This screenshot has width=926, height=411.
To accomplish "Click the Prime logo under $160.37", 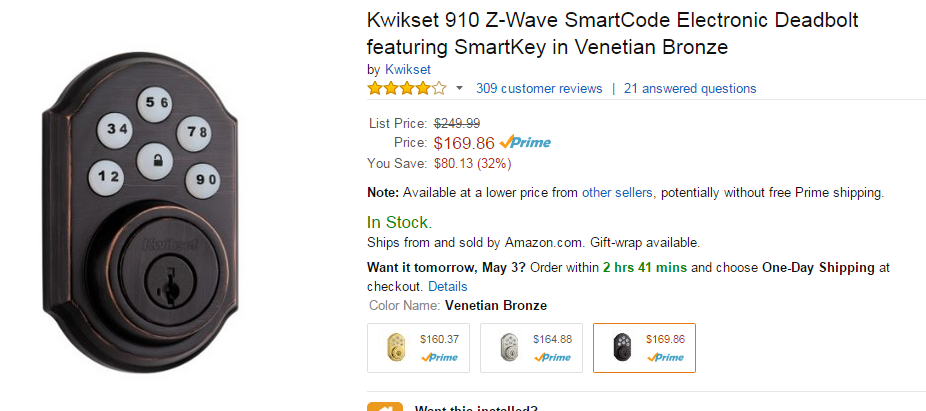I will (440, 357).
